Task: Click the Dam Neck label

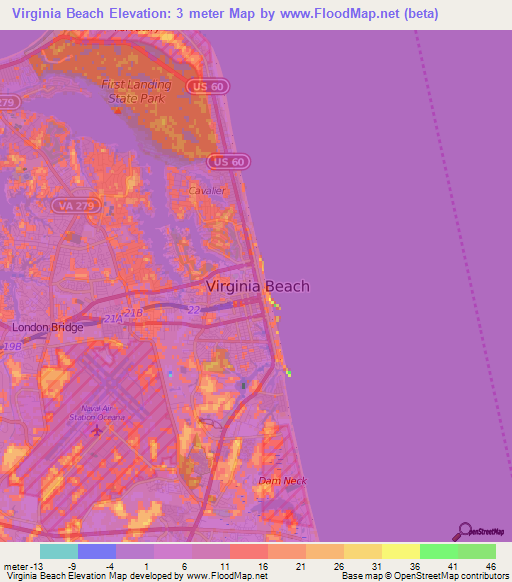Action: coord(283,481)
